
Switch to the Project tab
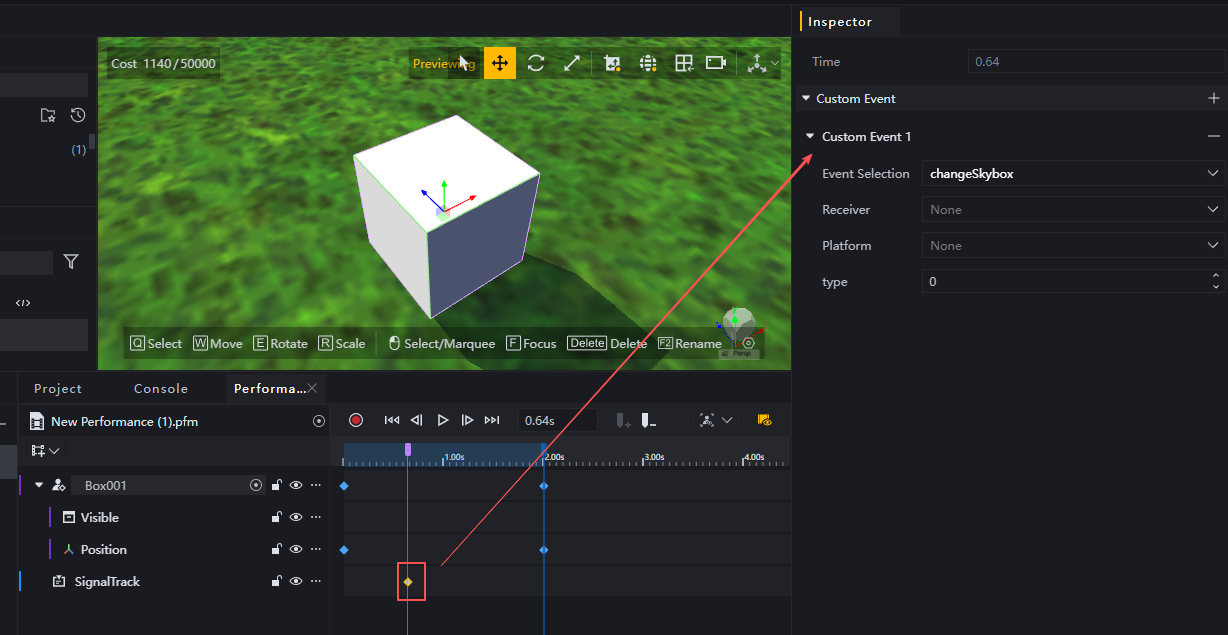point(58,389)
